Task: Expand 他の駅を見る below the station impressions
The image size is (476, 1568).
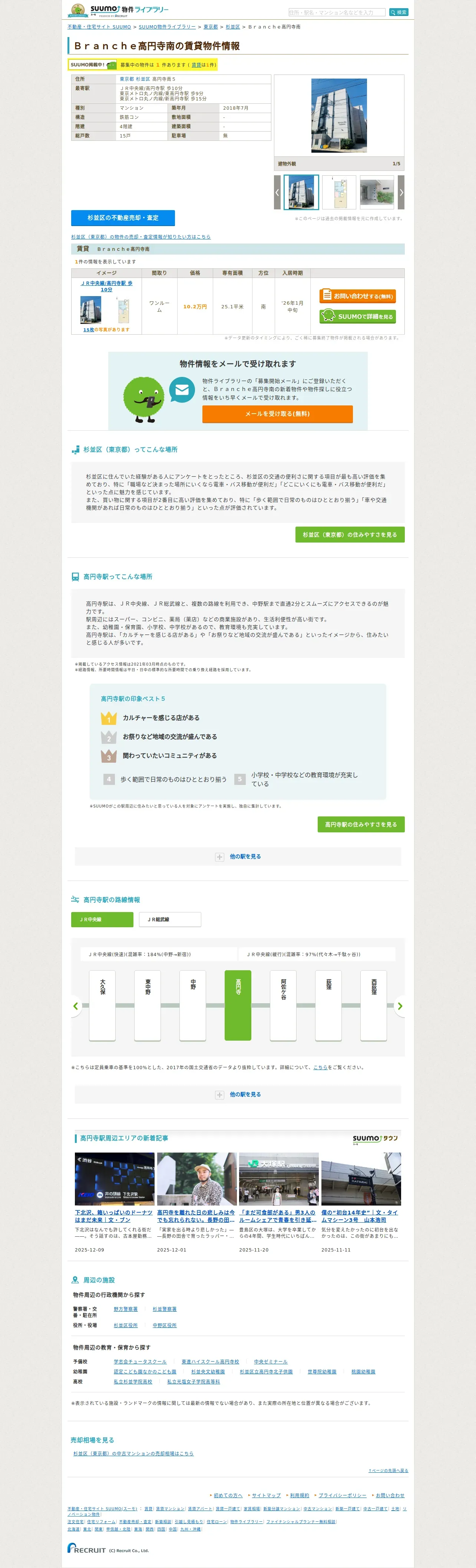Action: 238,856
